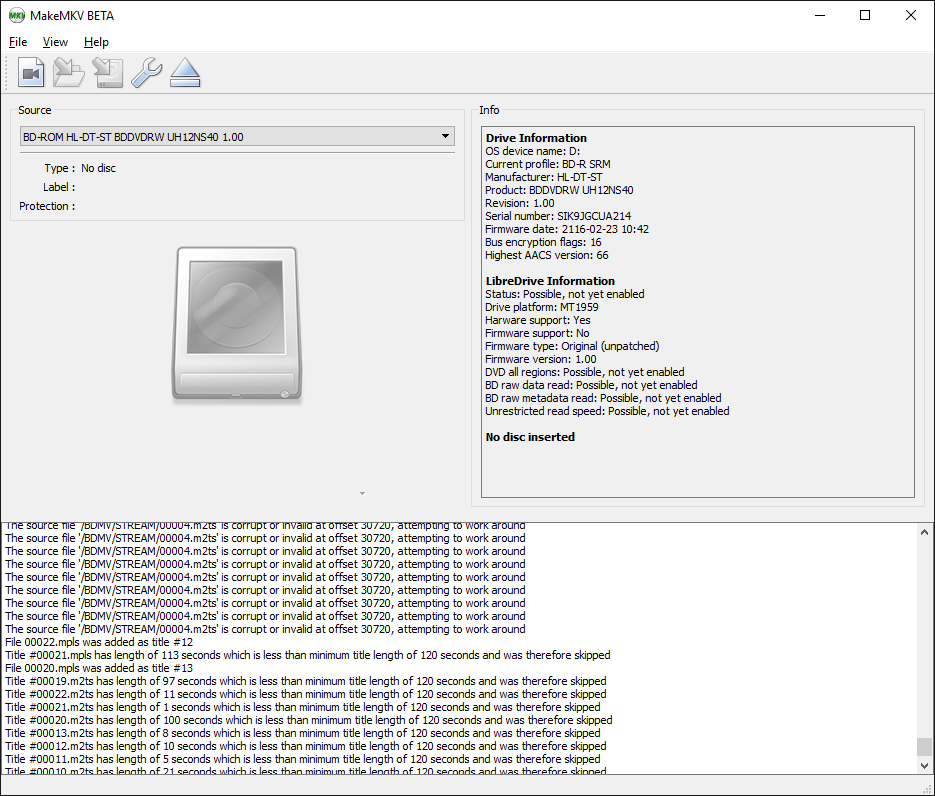This screenshot has height=796, width=935.
Task: Click 'Status: Possible, not yet enabled' line
Action: [564, 294]
